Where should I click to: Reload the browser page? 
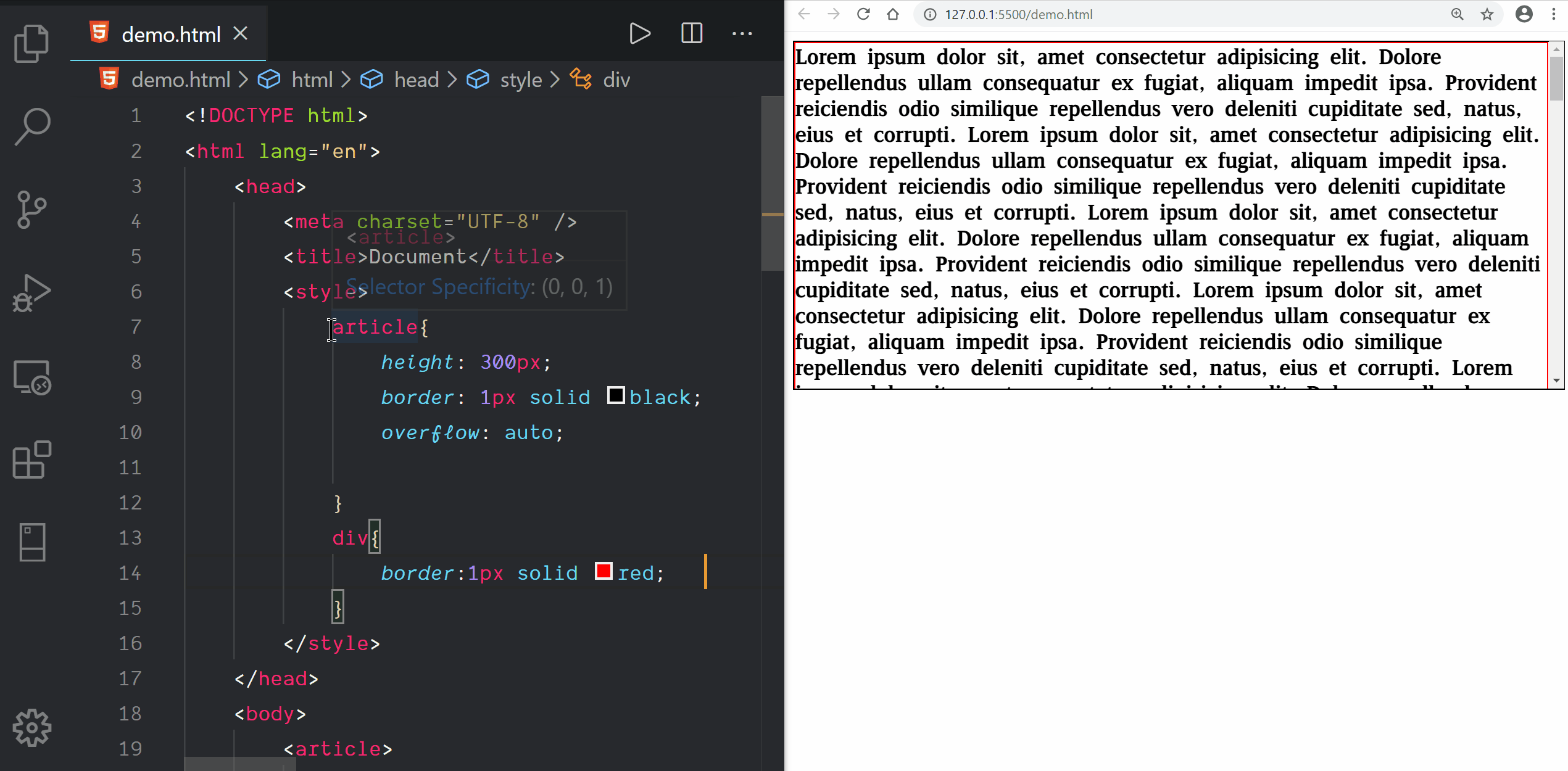tap(863, 14)
